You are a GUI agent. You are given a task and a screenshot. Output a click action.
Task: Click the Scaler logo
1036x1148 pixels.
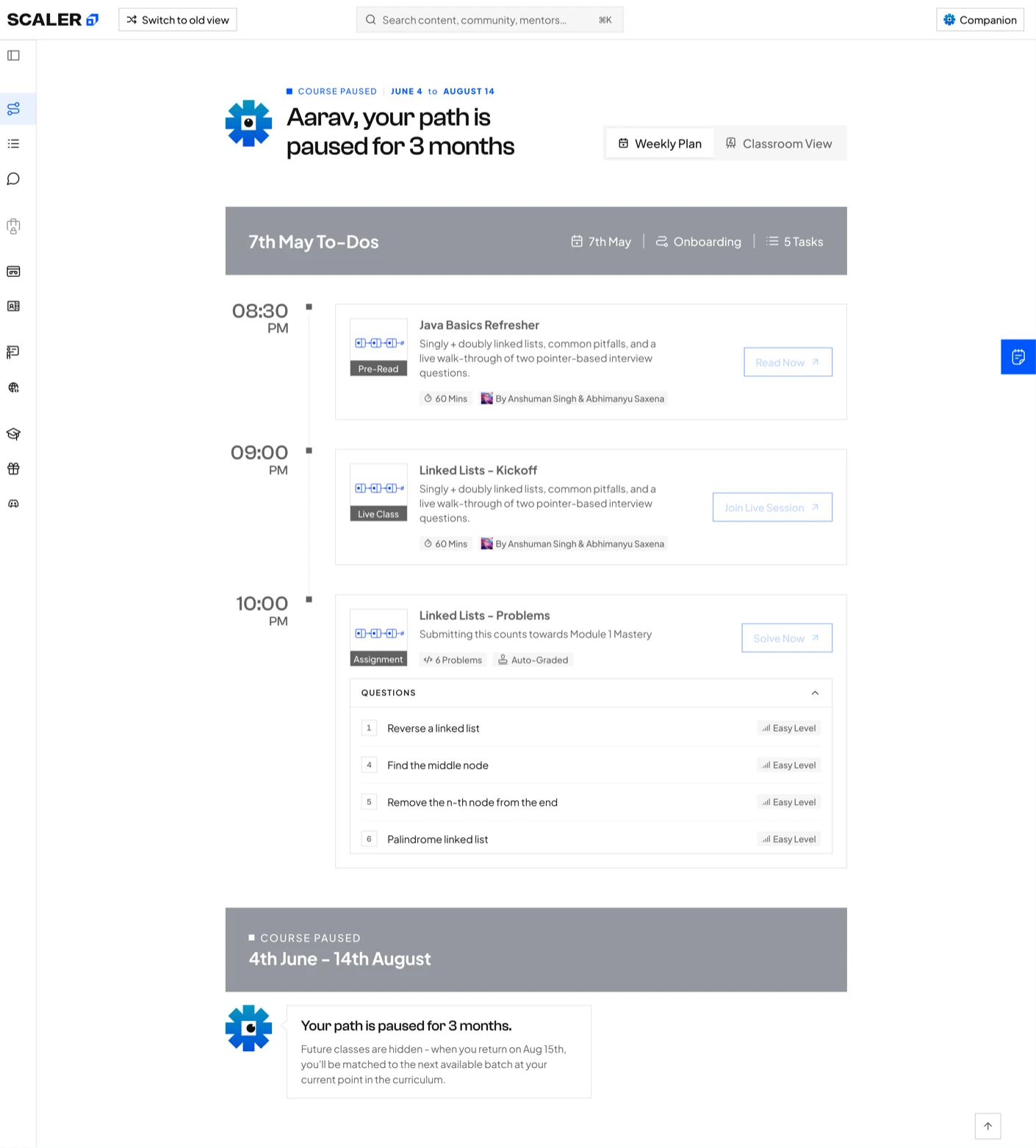tap(52, 20)
